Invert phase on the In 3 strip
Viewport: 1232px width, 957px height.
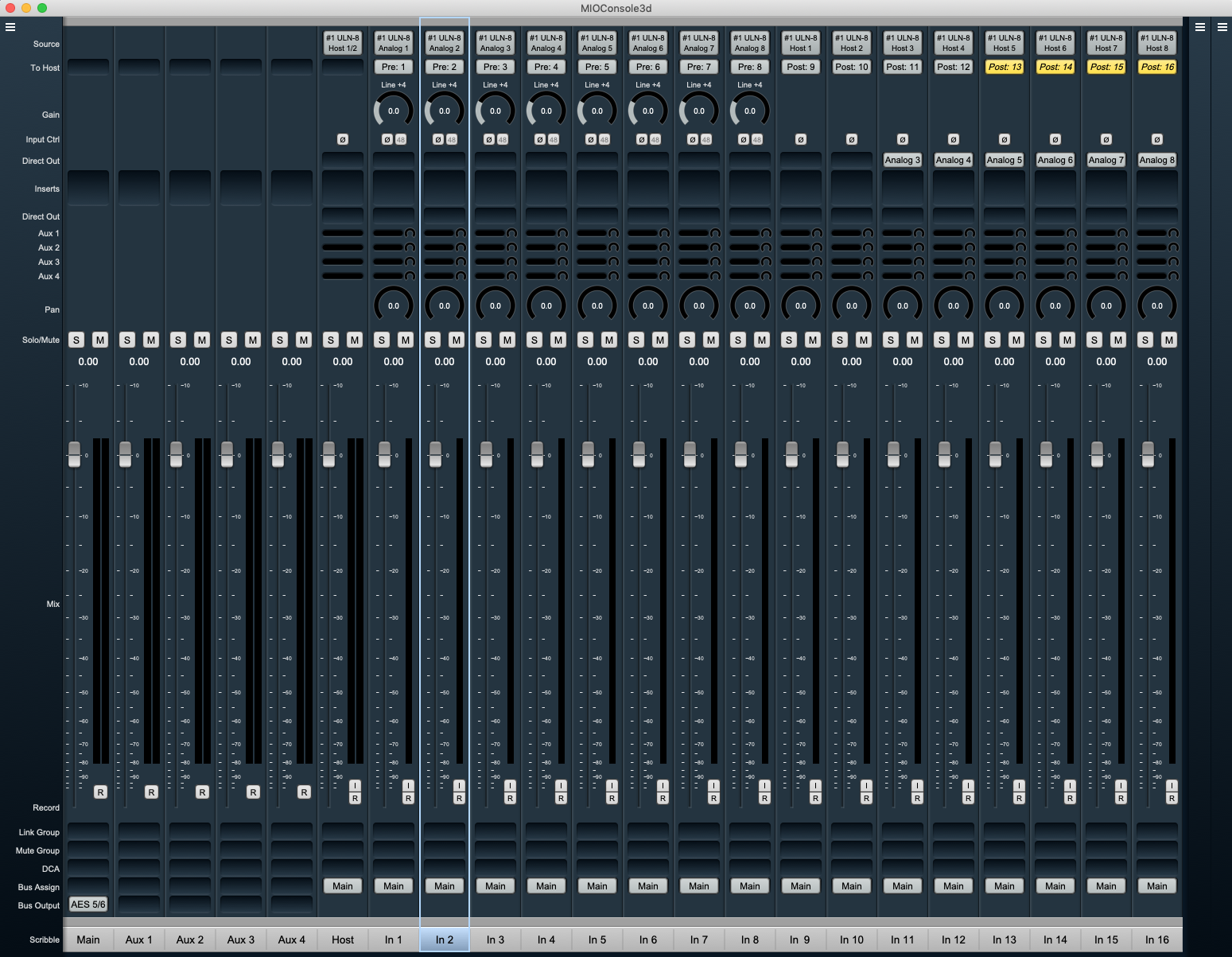pyautogui.click(x=489, y=139)
